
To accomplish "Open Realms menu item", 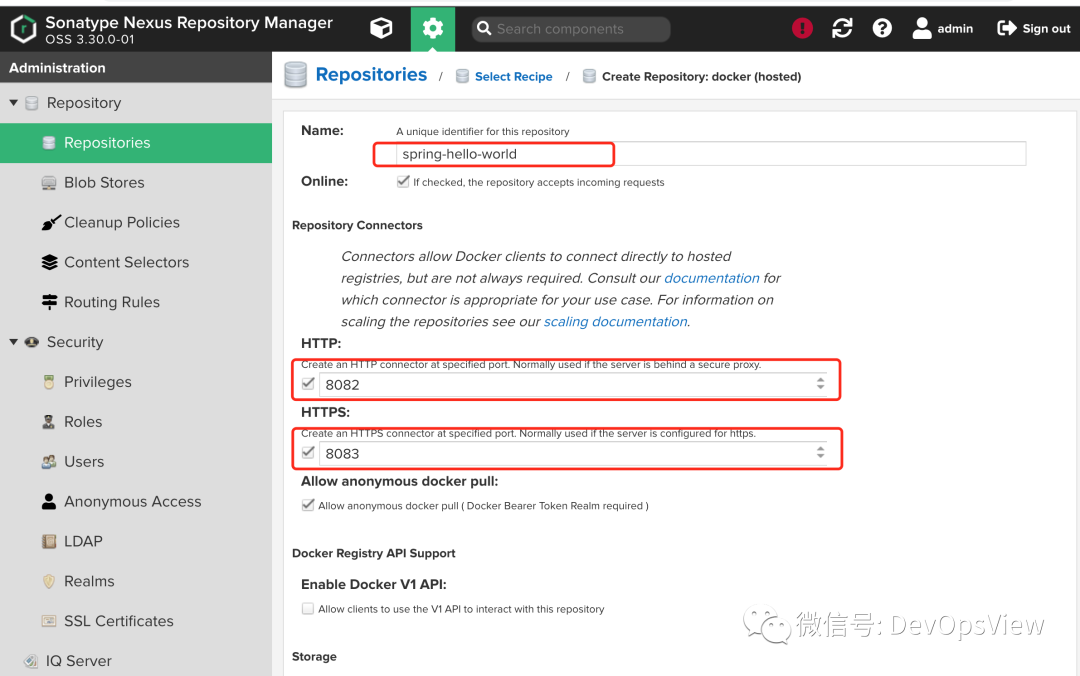I will pos(136,582).
